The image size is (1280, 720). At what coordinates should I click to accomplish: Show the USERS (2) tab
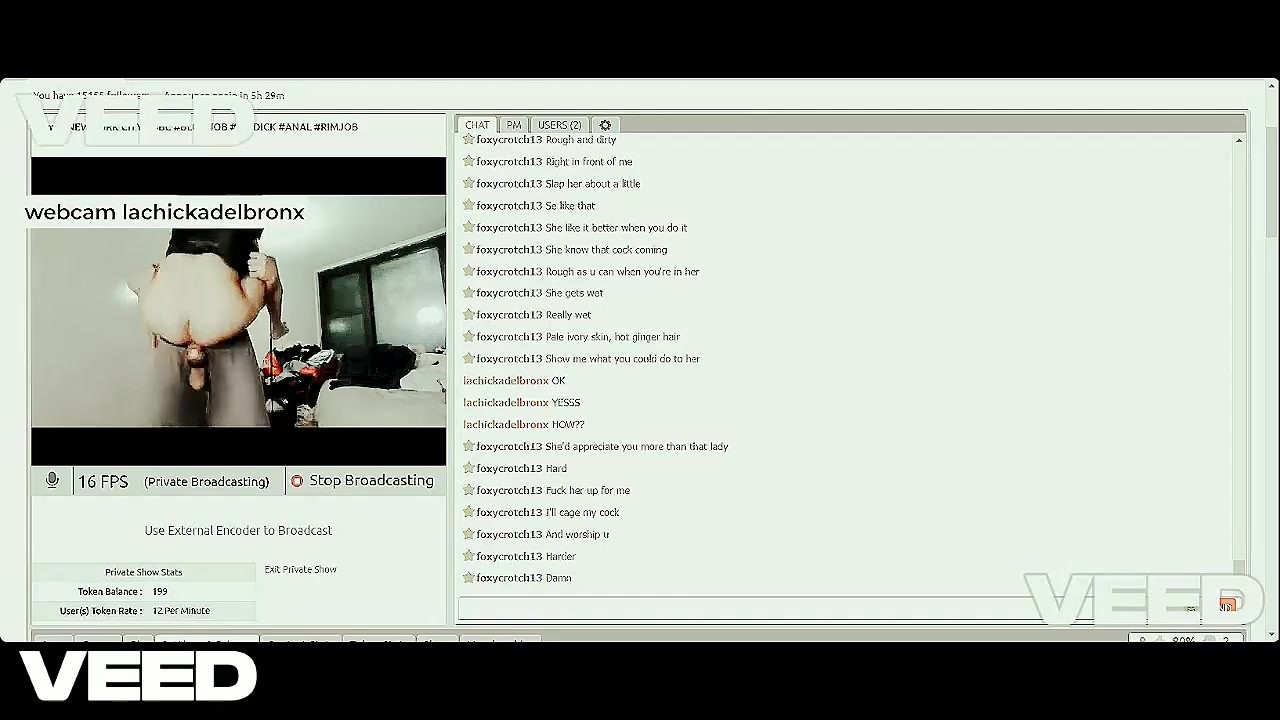(x=559, y=125)
